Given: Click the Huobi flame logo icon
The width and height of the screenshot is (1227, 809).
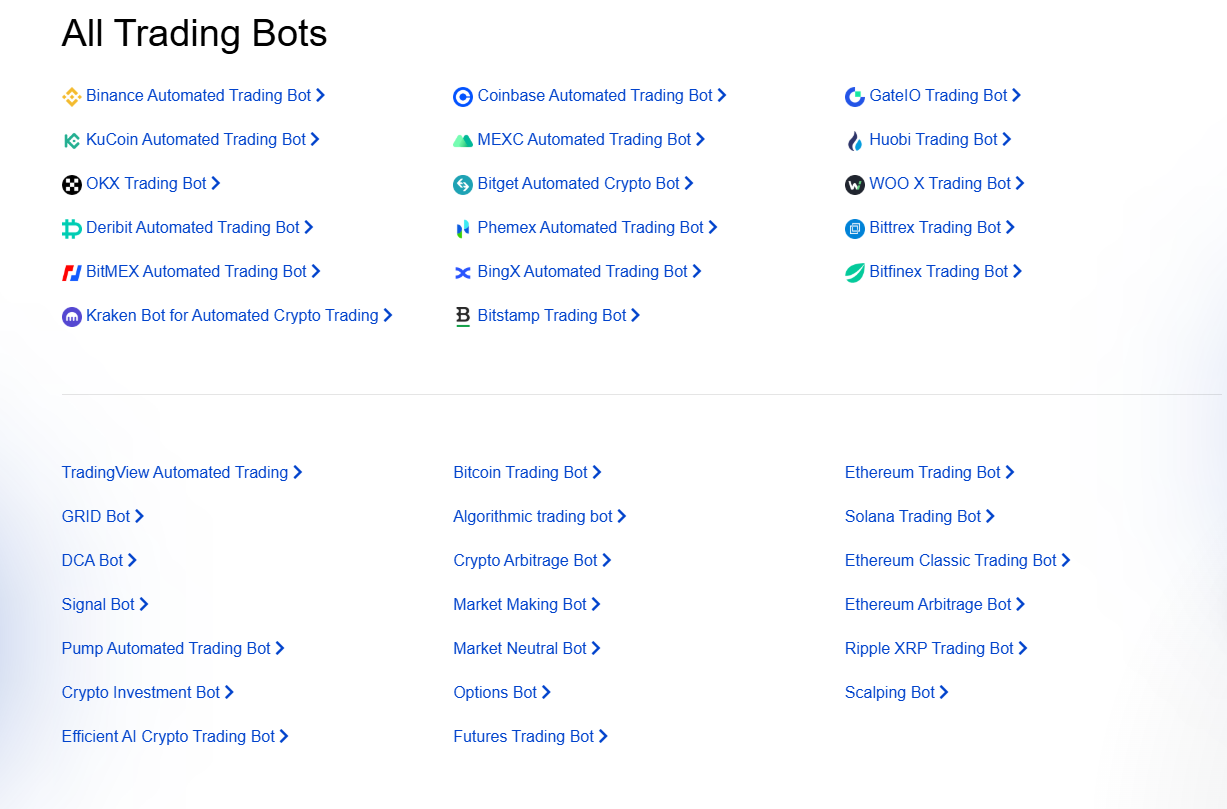Looking at the screenshot, I should tap(855, 141).
